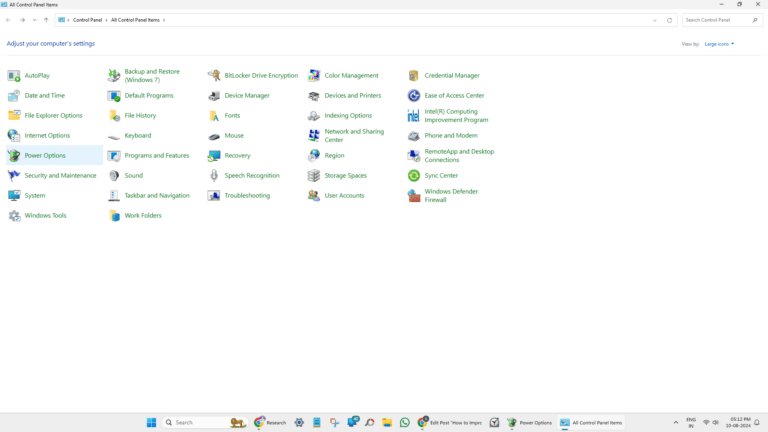Click the search magnifier in Control Panel

pyautogui.click(x=755, y=20)
